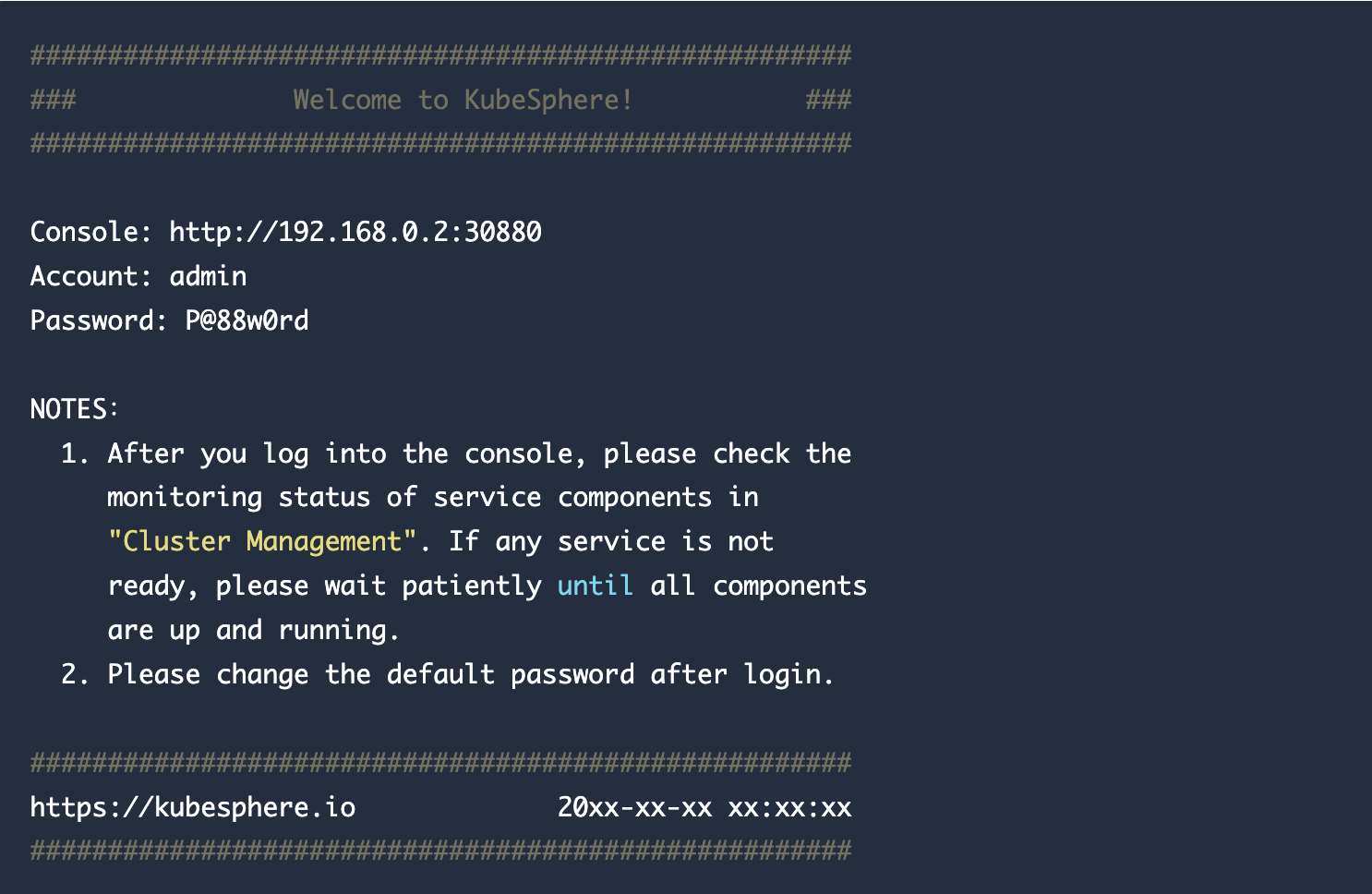Image resolution: width=1372 pixels, height=894 pixels.
Task: Click the "Welcome to KubeSphere!" banner text
Action: [x=463, y=100]
